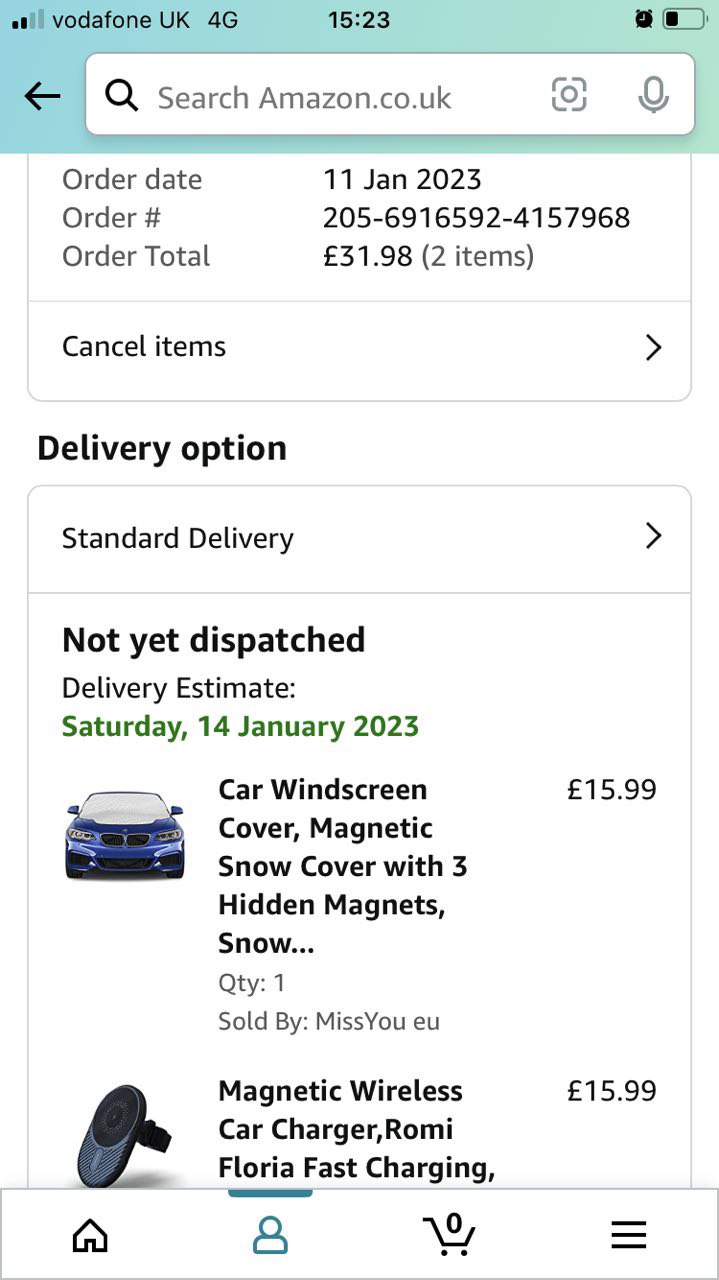Image resolution: width=719 pixels, height=1280 pixels.
Task: Open camera scan search icon
Action: [569, 95]
